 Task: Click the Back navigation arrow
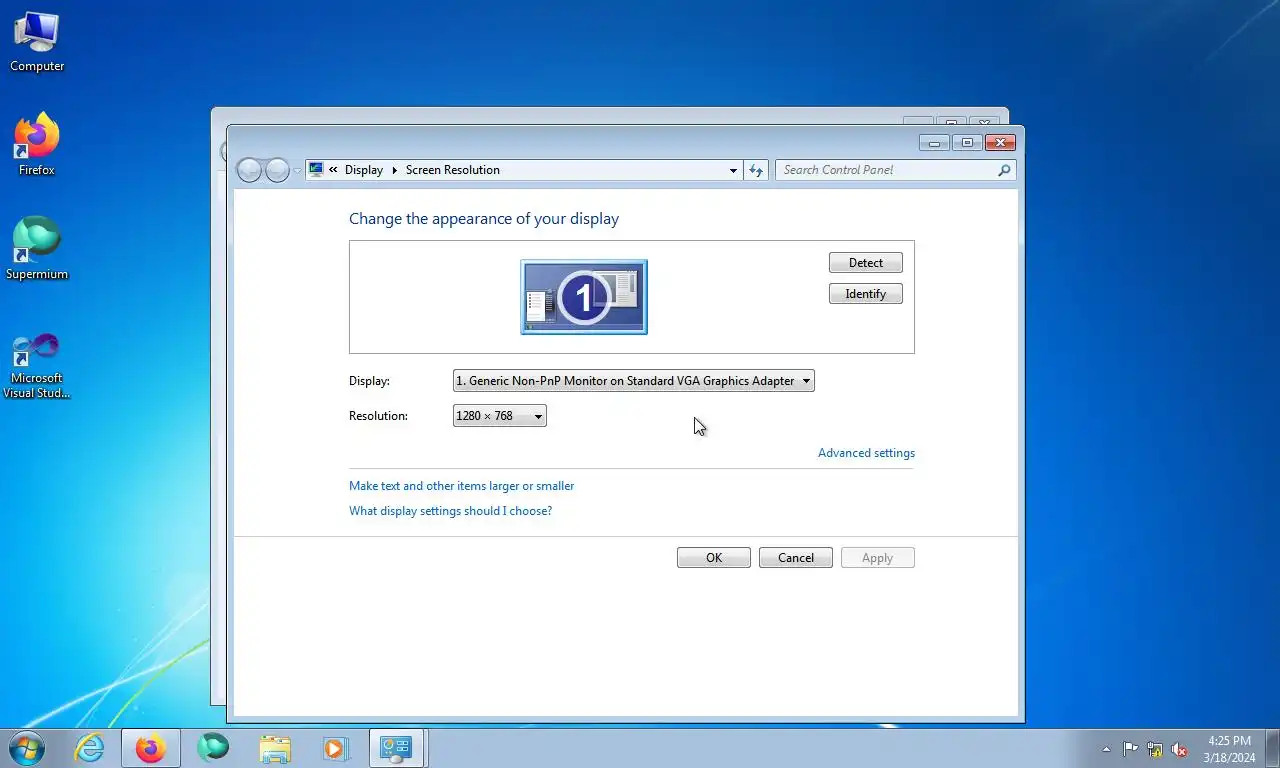250,170
